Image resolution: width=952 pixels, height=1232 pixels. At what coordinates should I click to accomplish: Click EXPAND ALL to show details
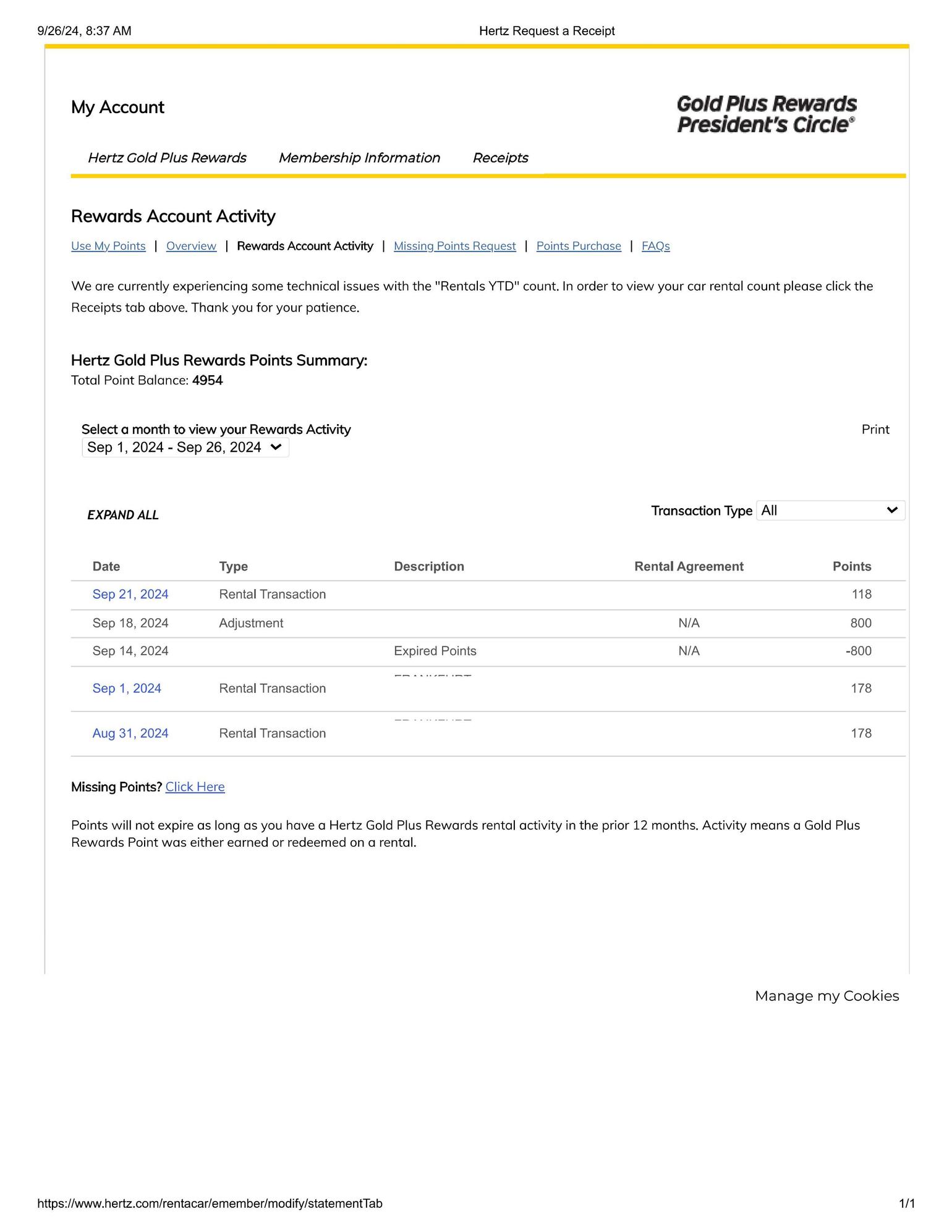point(123,515)
